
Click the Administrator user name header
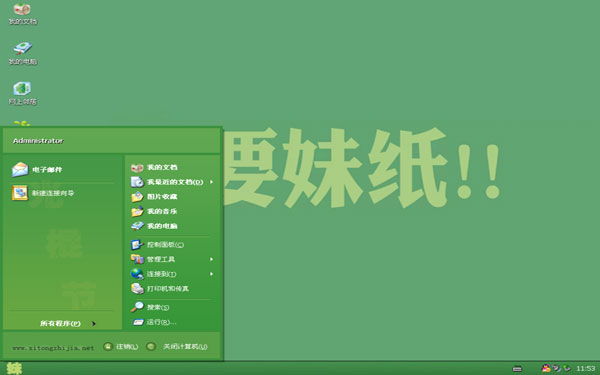[x=38, y=141]
